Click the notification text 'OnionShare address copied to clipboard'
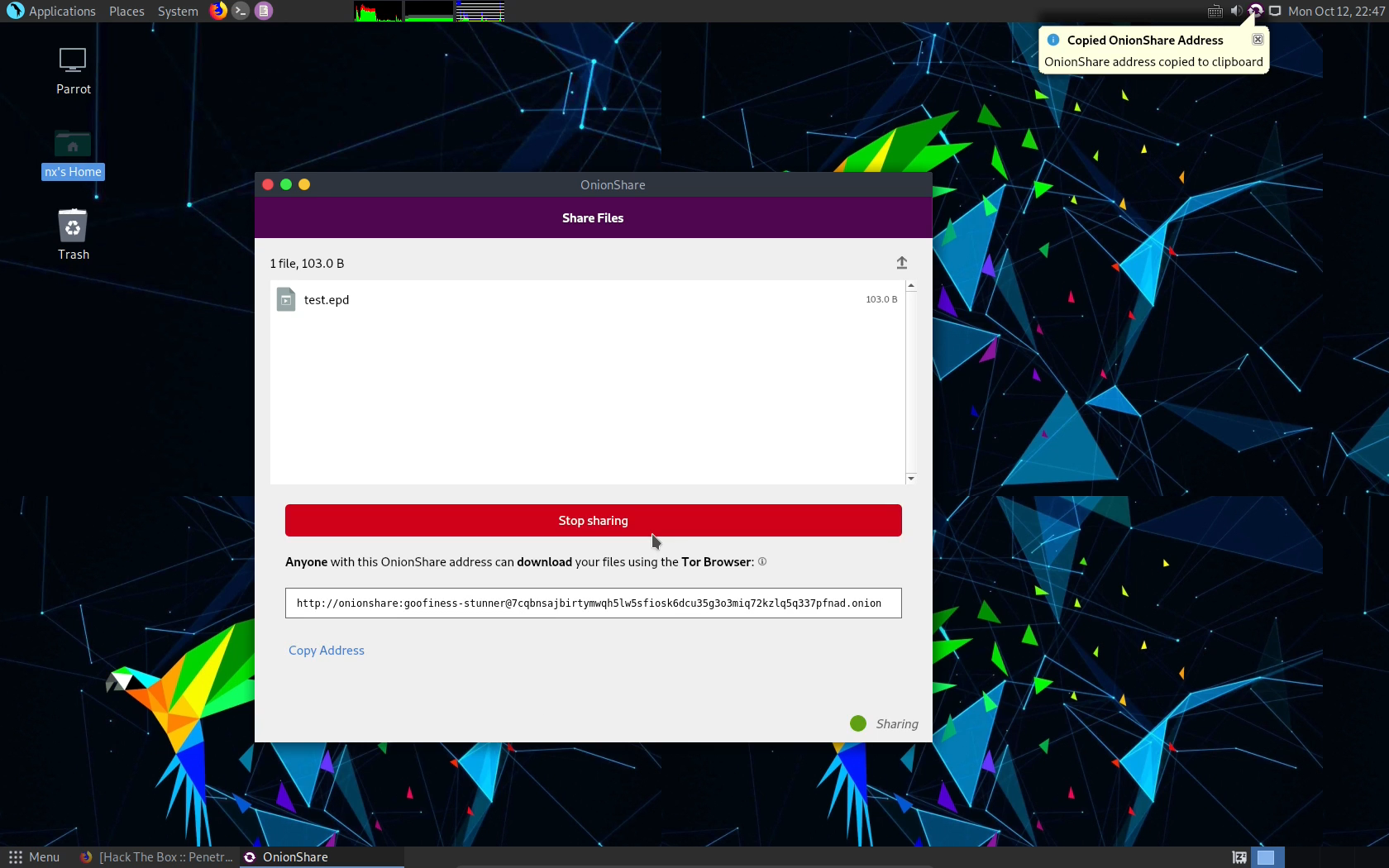The height and width of the screenshot is (868, 1389). click(x=1153, y=62)
